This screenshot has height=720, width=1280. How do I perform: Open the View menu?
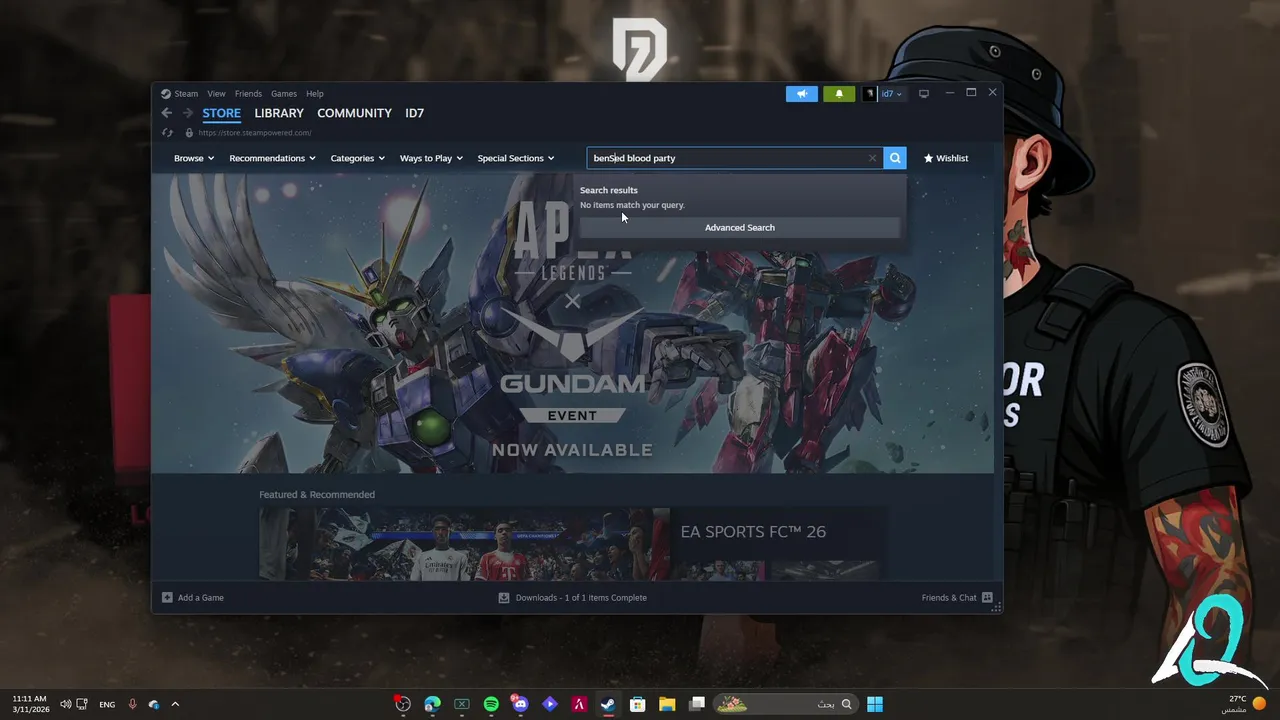(x=216, y=94)
